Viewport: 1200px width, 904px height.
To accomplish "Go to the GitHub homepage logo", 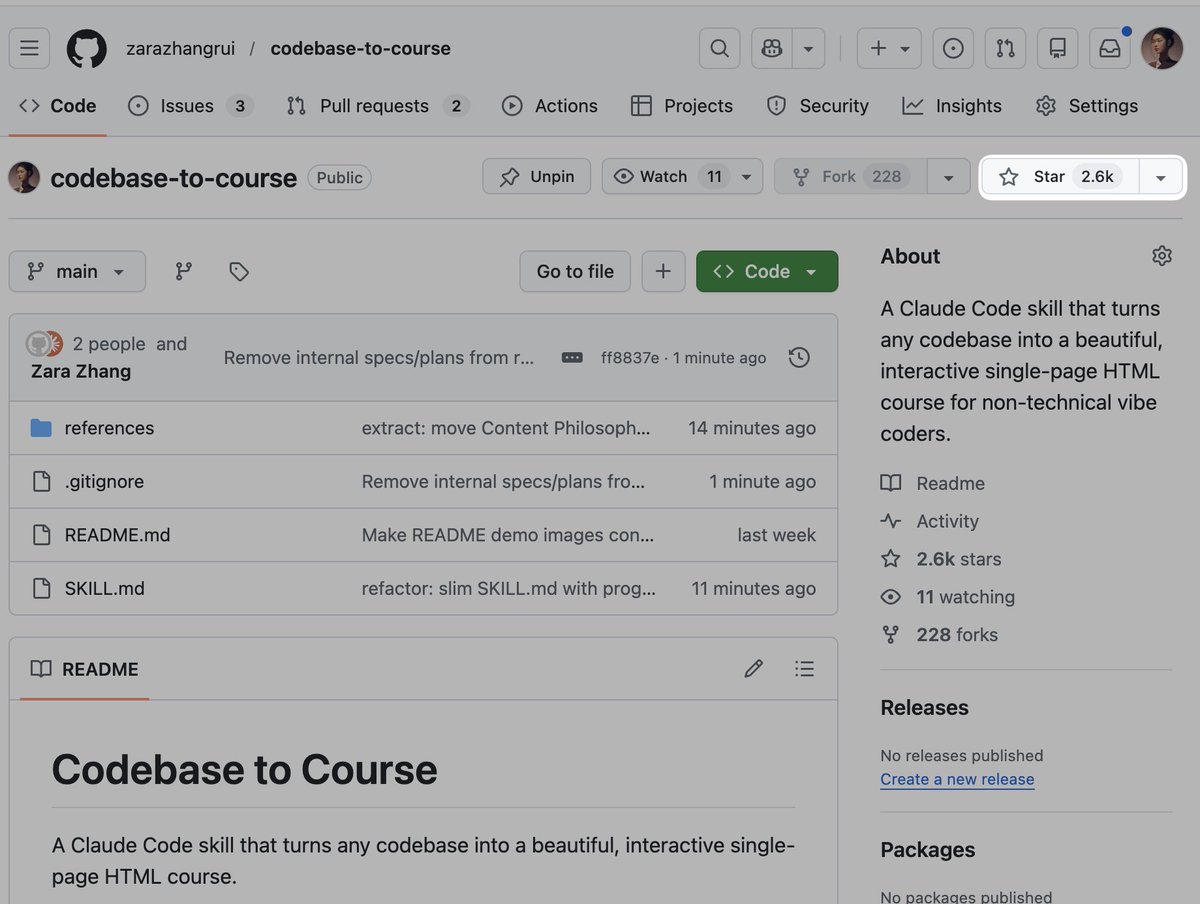I will pyautogui.click(x=87, y=48).
